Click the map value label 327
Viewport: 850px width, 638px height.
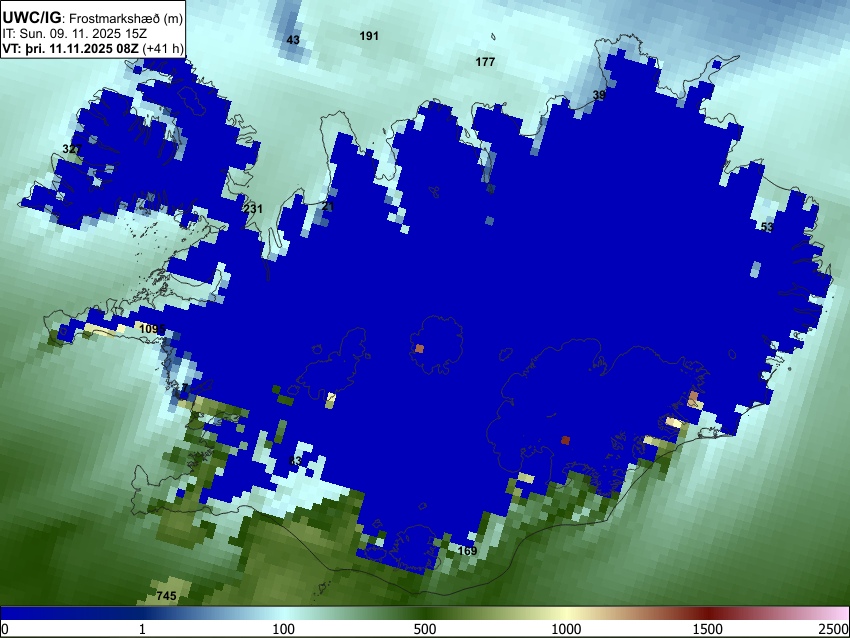pos(72,149)
